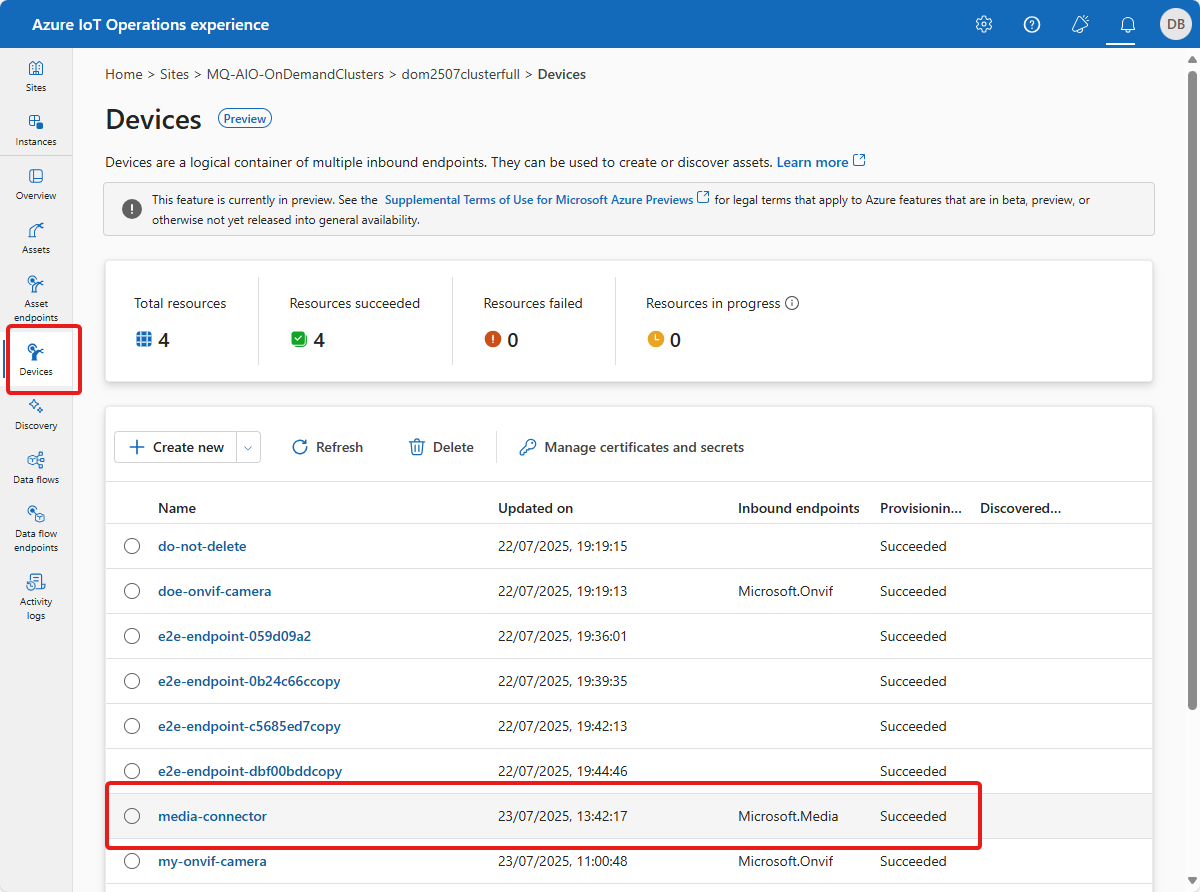Click the Delete toolbar button
The height and width of the screenshot is (892, 1200).
[x=441, y=447]
